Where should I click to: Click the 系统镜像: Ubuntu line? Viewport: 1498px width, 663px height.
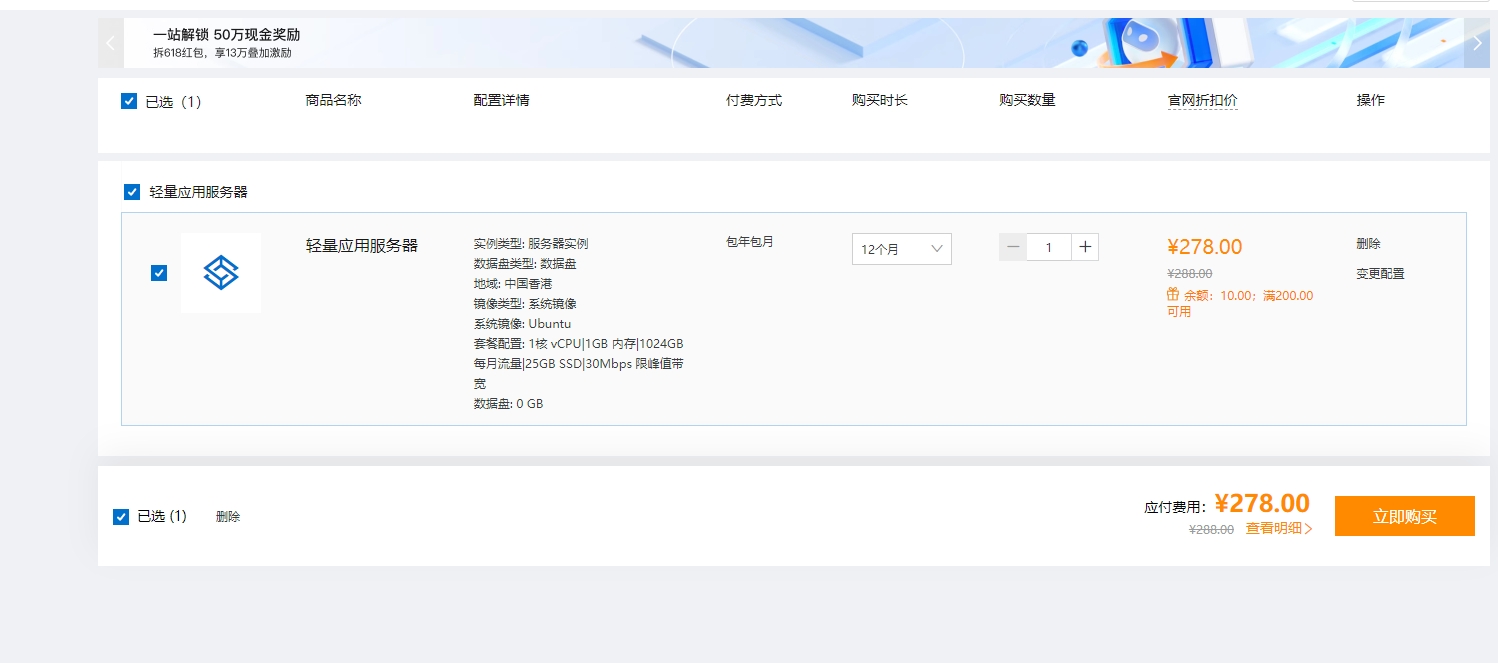522,324
